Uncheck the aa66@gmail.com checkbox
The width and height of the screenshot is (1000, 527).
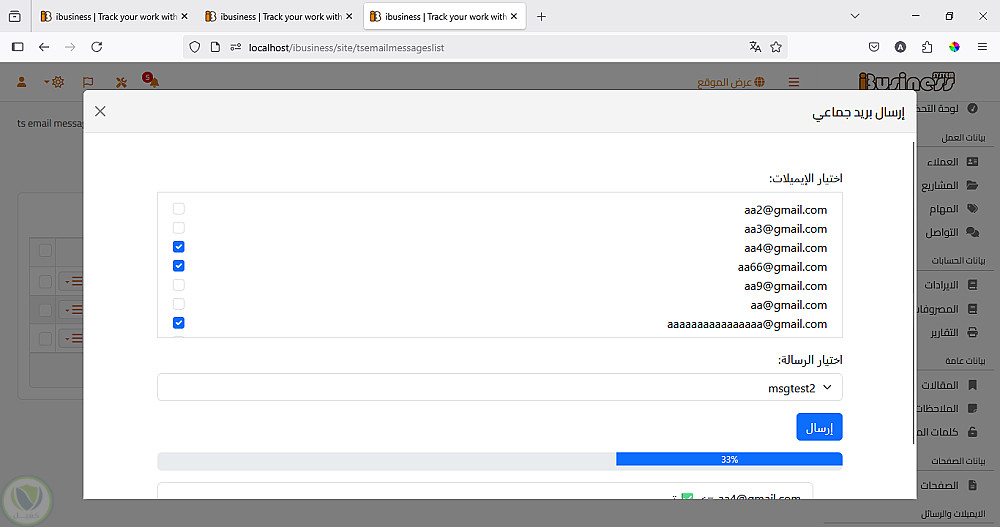[x=179, y=266]
